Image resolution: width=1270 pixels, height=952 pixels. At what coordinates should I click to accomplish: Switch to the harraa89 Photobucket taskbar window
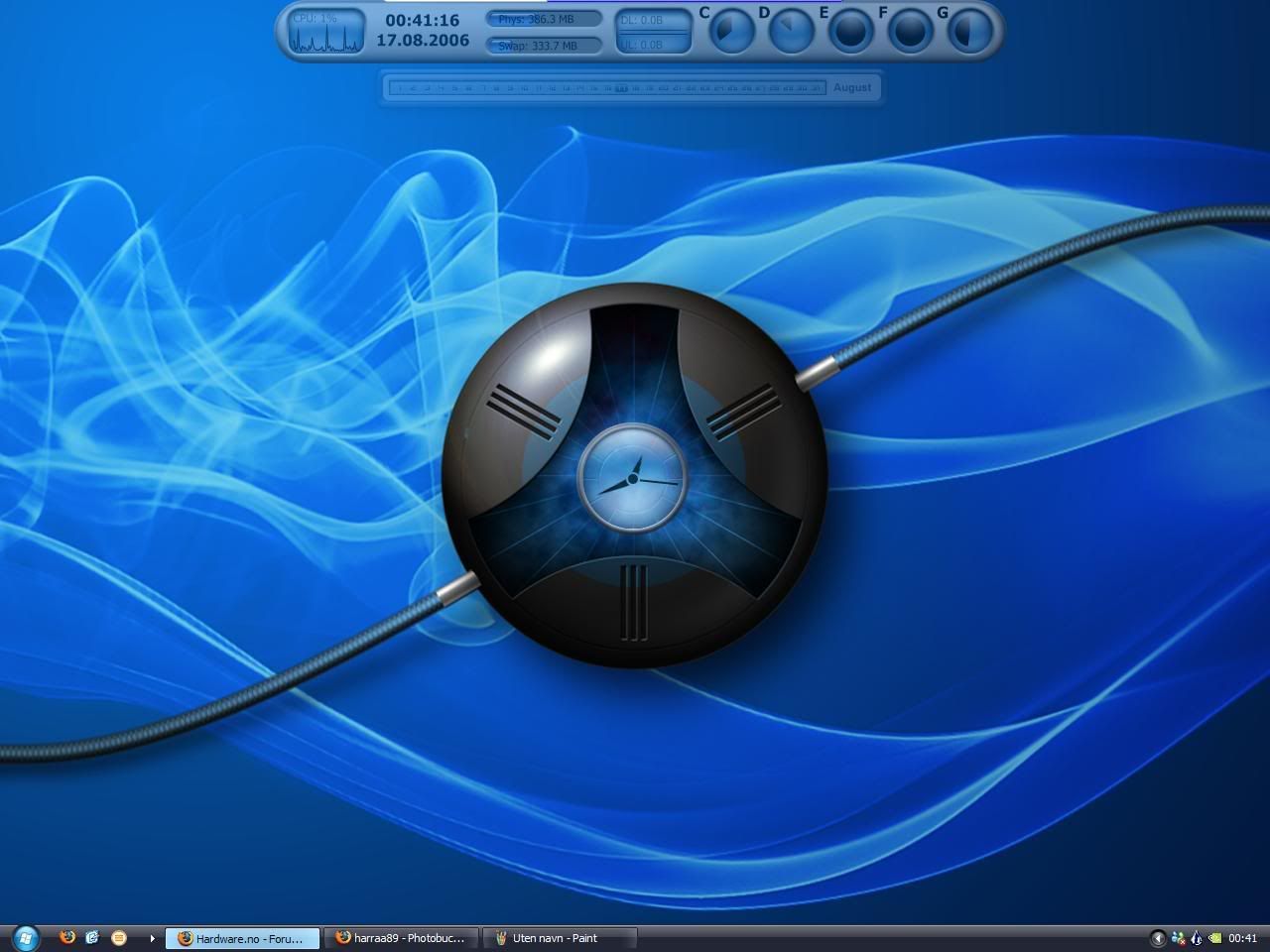pyautogui.click(x=402, y=938)
